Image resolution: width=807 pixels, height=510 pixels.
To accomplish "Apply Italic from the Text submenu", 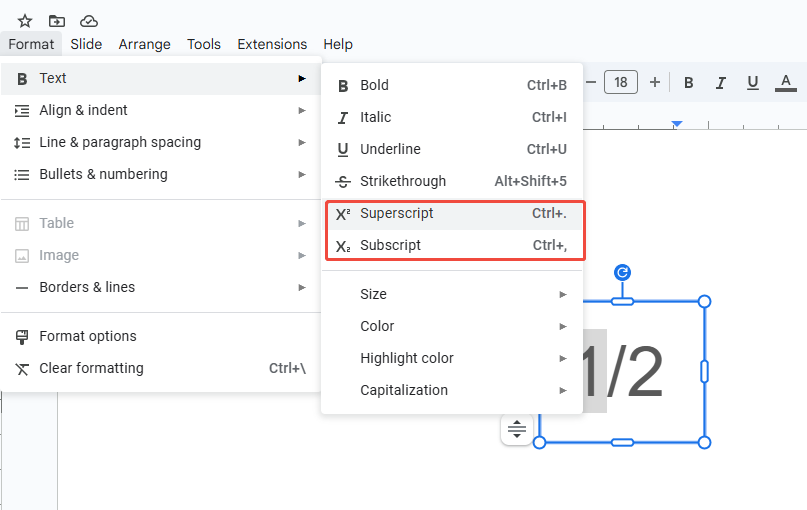I will pyautogui.click(x=452, y=117).
